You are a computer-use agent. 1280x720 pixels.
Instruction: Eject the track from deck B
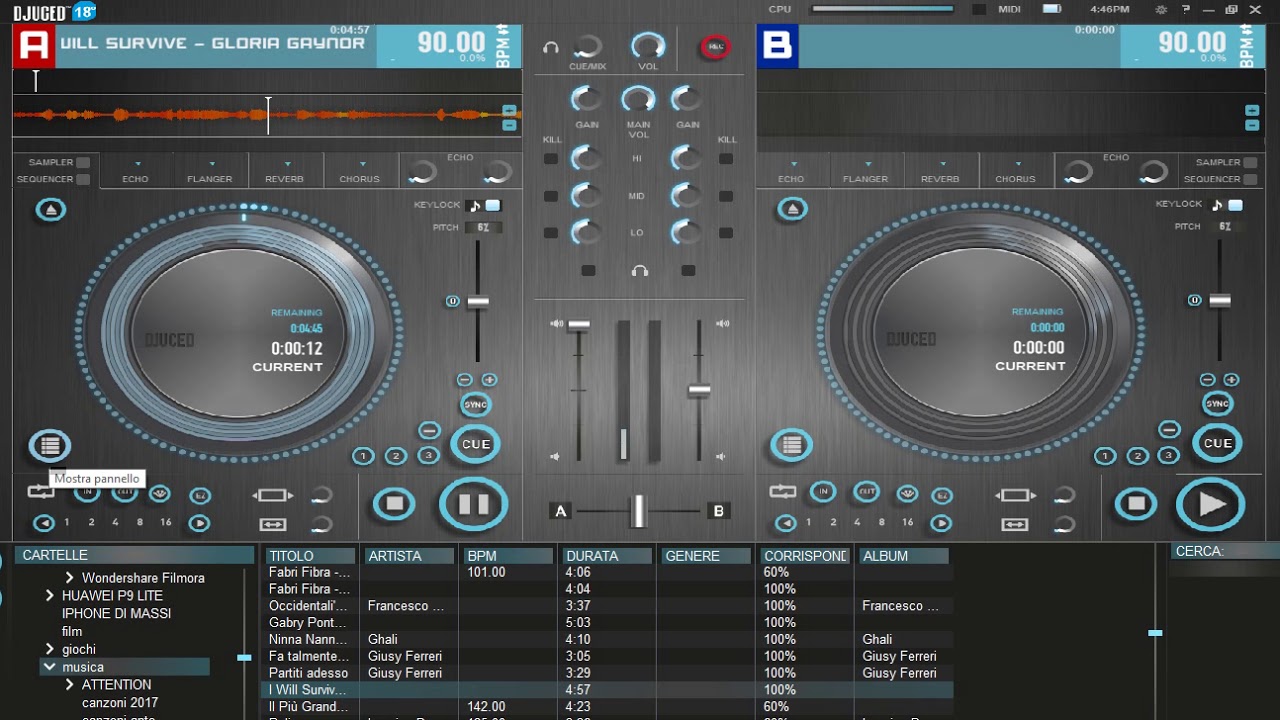click(x=793, y=209)
